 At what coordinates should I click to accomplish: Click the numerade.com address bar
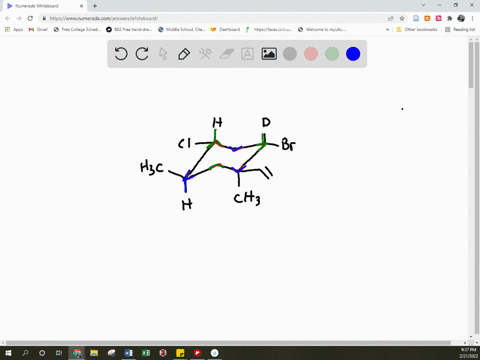coord(213,18)
